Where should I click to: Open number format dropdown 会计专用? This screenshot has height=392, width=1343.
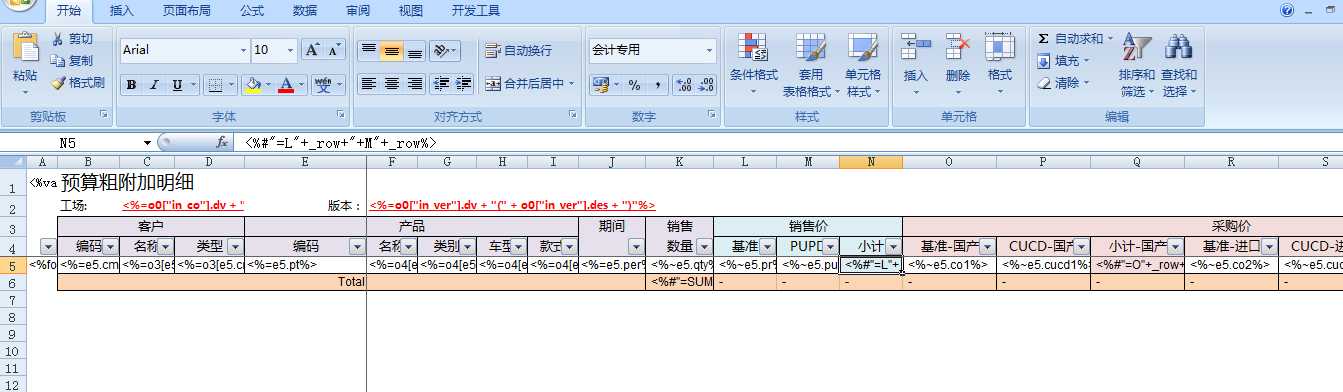(x=710, y=50)
